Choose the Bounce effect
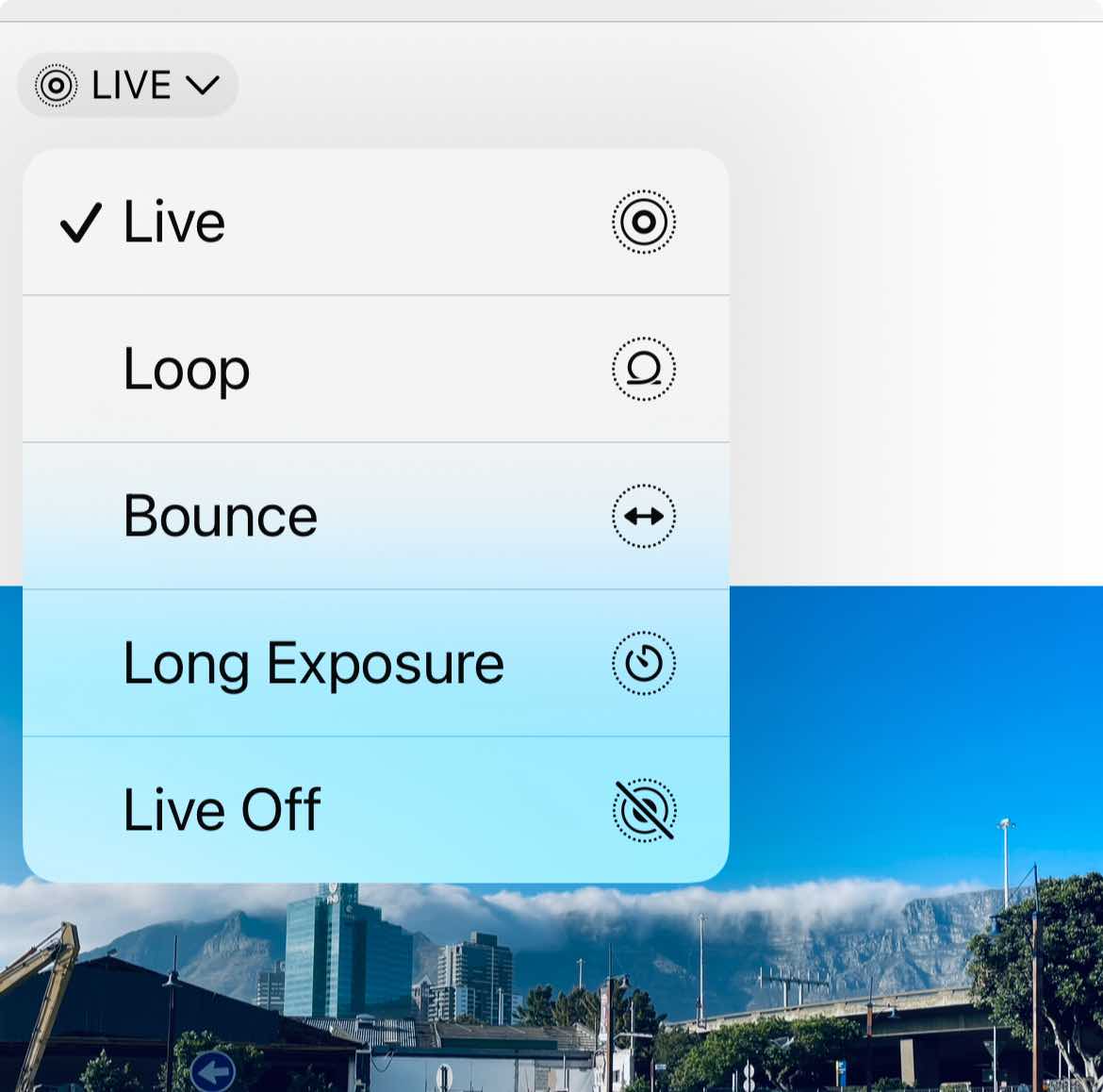 click(x=375, y=517)
